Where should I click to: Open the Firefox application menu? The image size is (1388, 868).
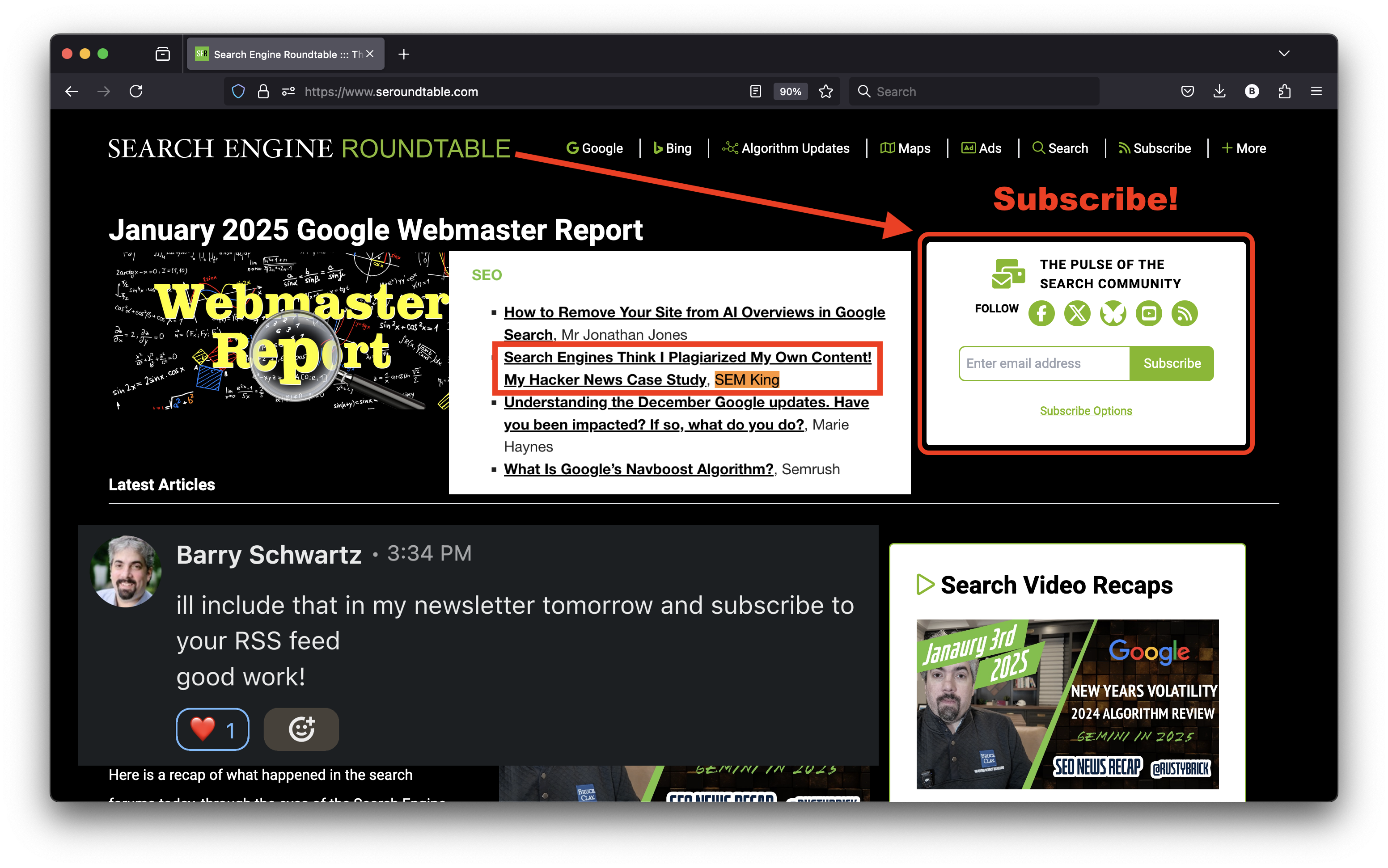[x=1317, y=91]
